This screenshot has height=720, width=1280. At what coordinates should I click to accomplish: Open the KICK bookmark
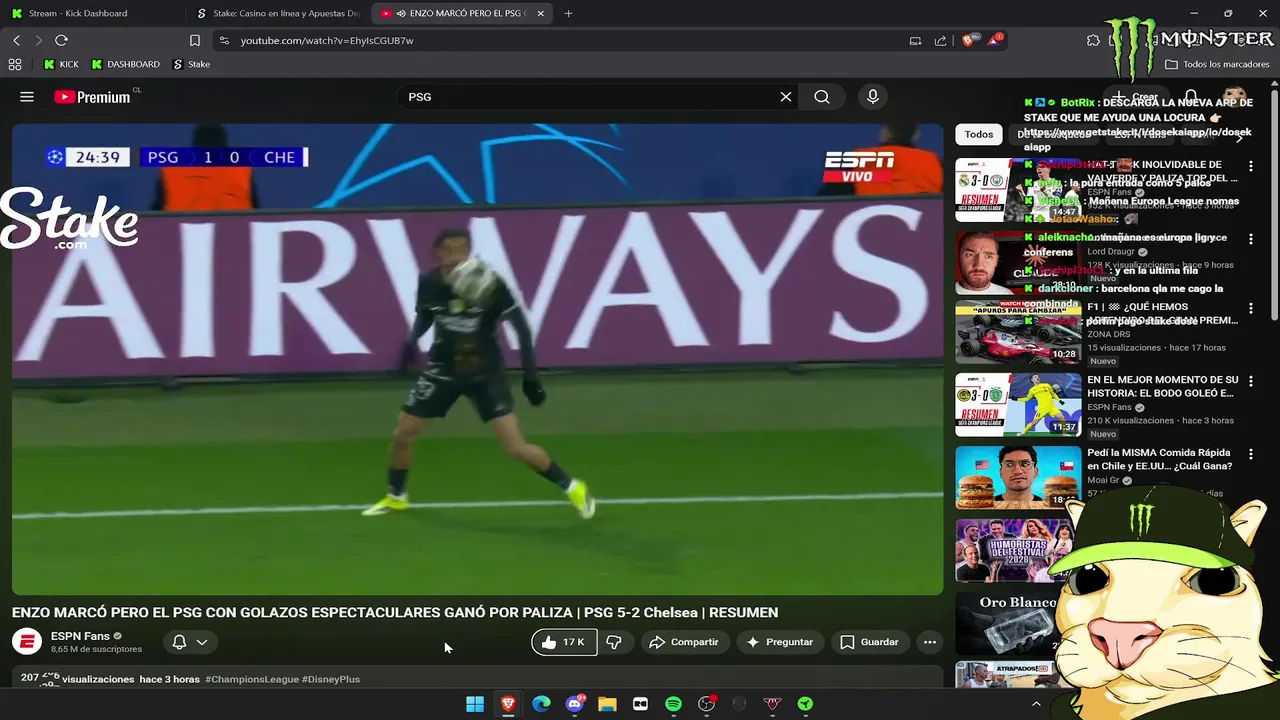pos(61,64)
